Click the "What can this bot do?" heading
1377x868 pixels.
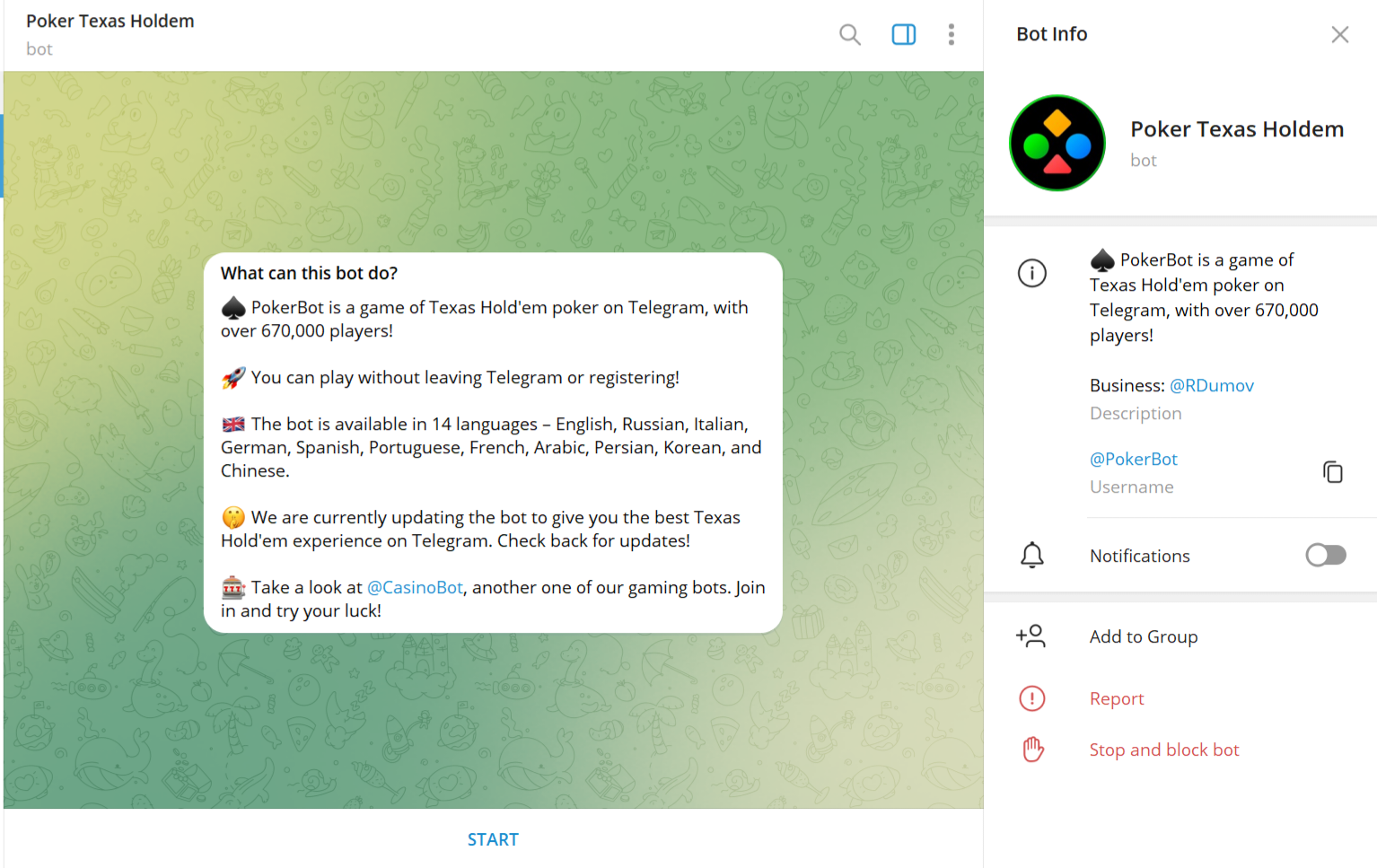click(309, 273)
